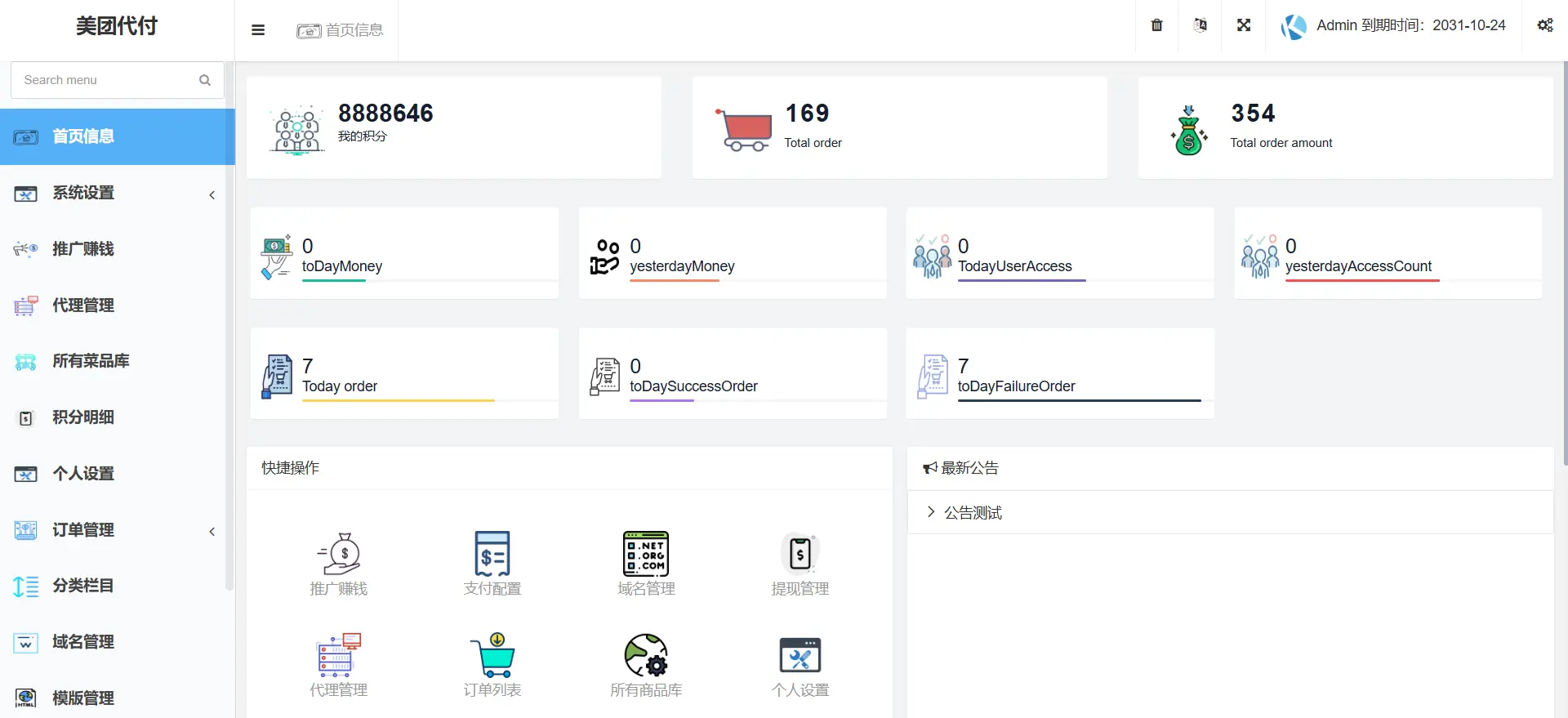
Task: Click the 快捷操作 panel heading
Action: 290,467
